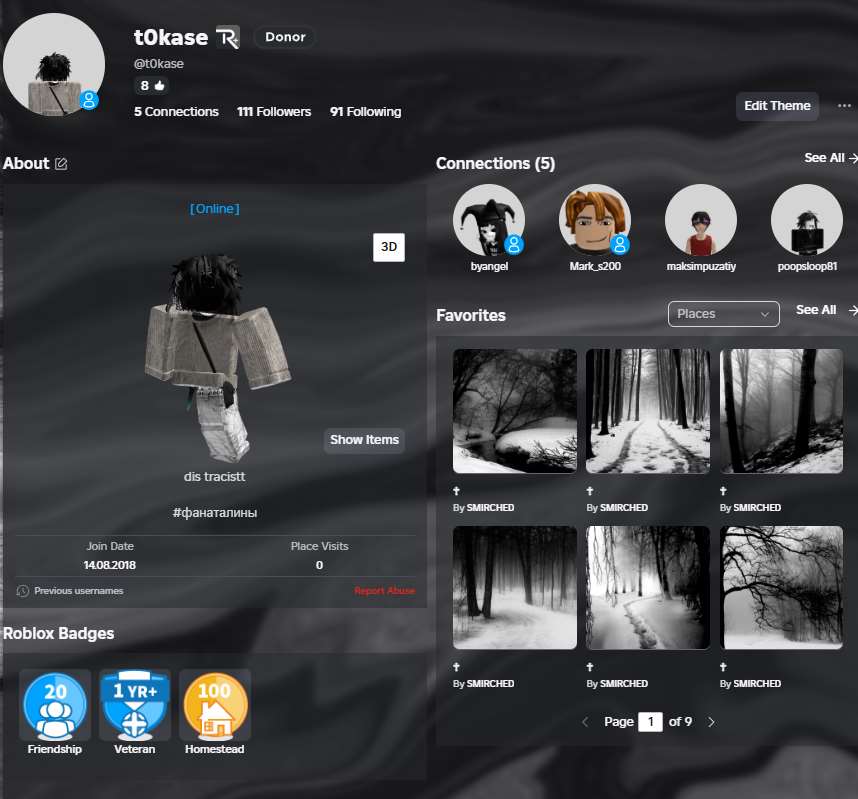
Task: Click the Friendship badge icon
Action: pyautogui.click(x=55, y=705)
